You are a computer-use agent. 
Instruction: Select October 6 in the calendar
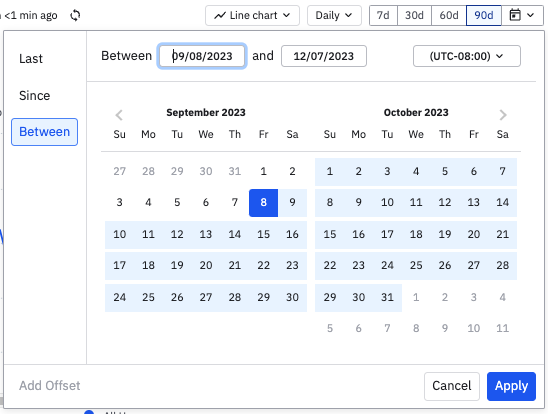(474, 171)
